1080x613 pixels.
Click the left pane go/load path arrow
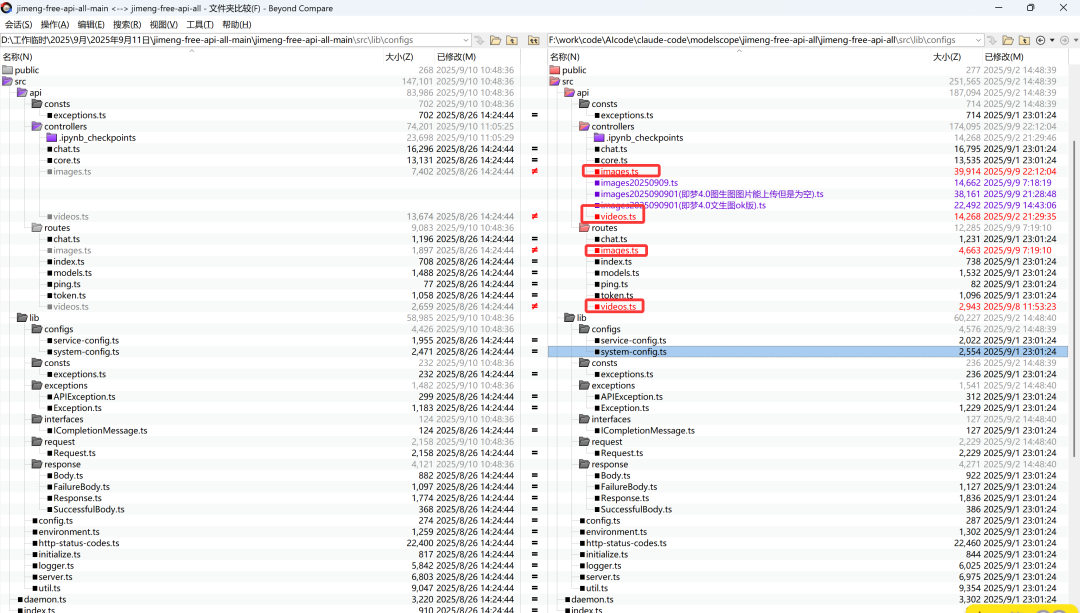click(480, 41)
